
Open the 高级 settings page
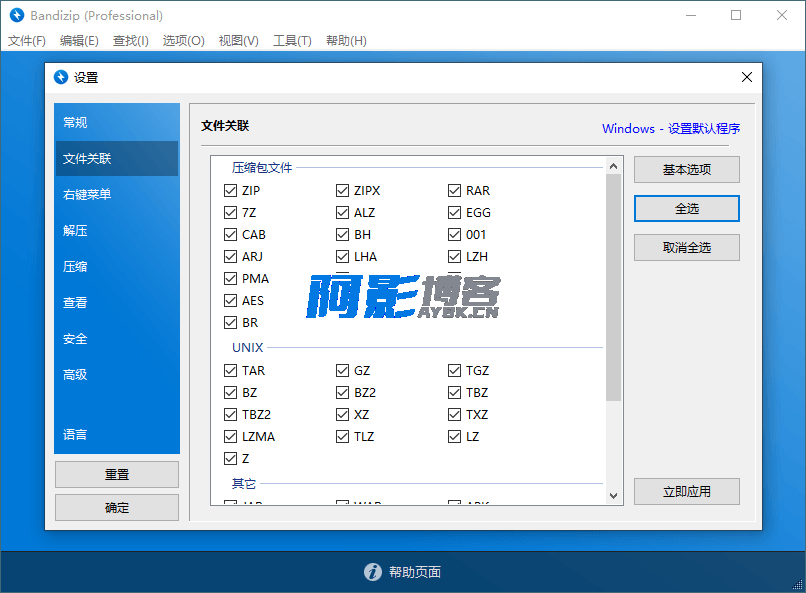117,375
